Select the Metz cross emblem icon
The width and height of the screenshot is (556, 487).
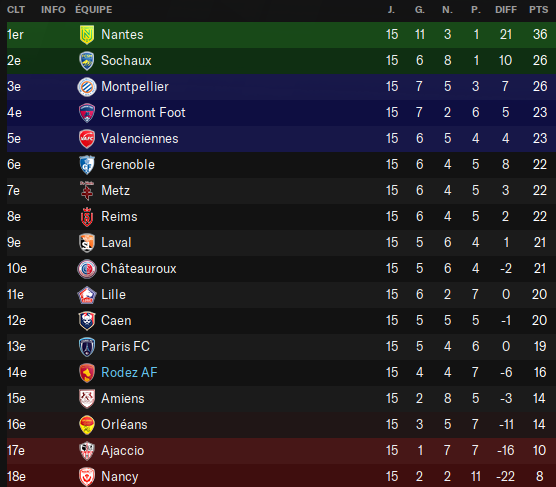click(87, 191)
